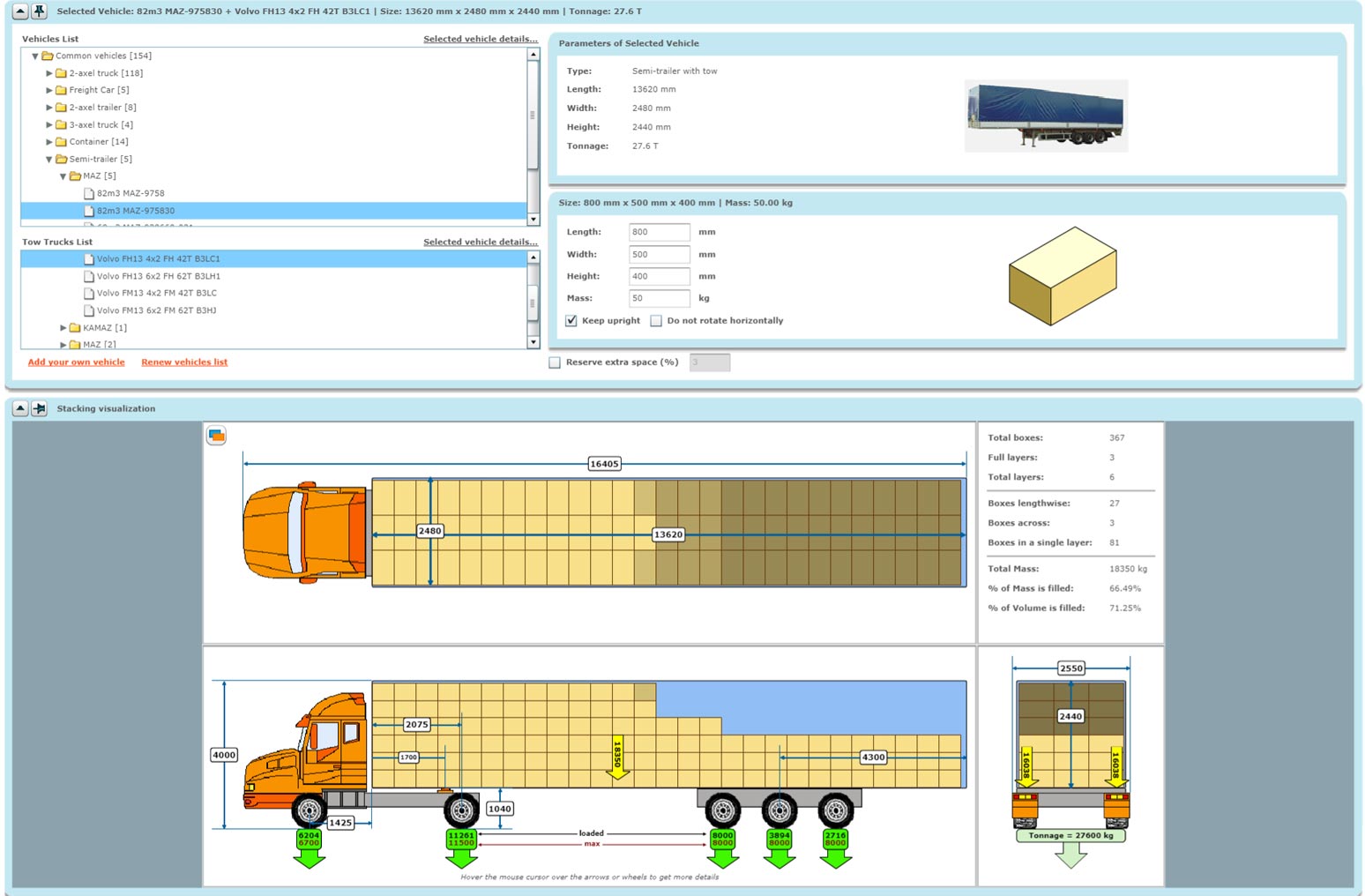Screen dimensions: 1365x896
Task: Click the pin icon beside Selected Vehicle
Action: coord(39,11)
